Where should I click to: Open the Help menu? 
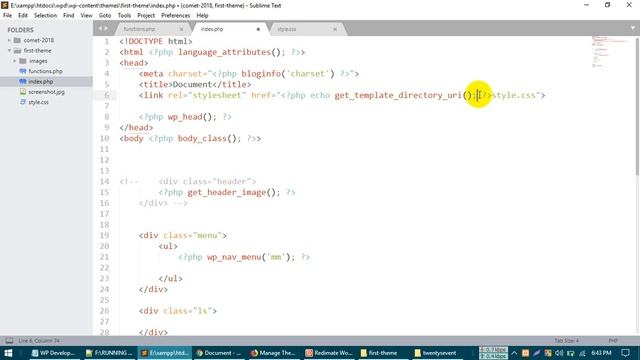click(202, 16)
